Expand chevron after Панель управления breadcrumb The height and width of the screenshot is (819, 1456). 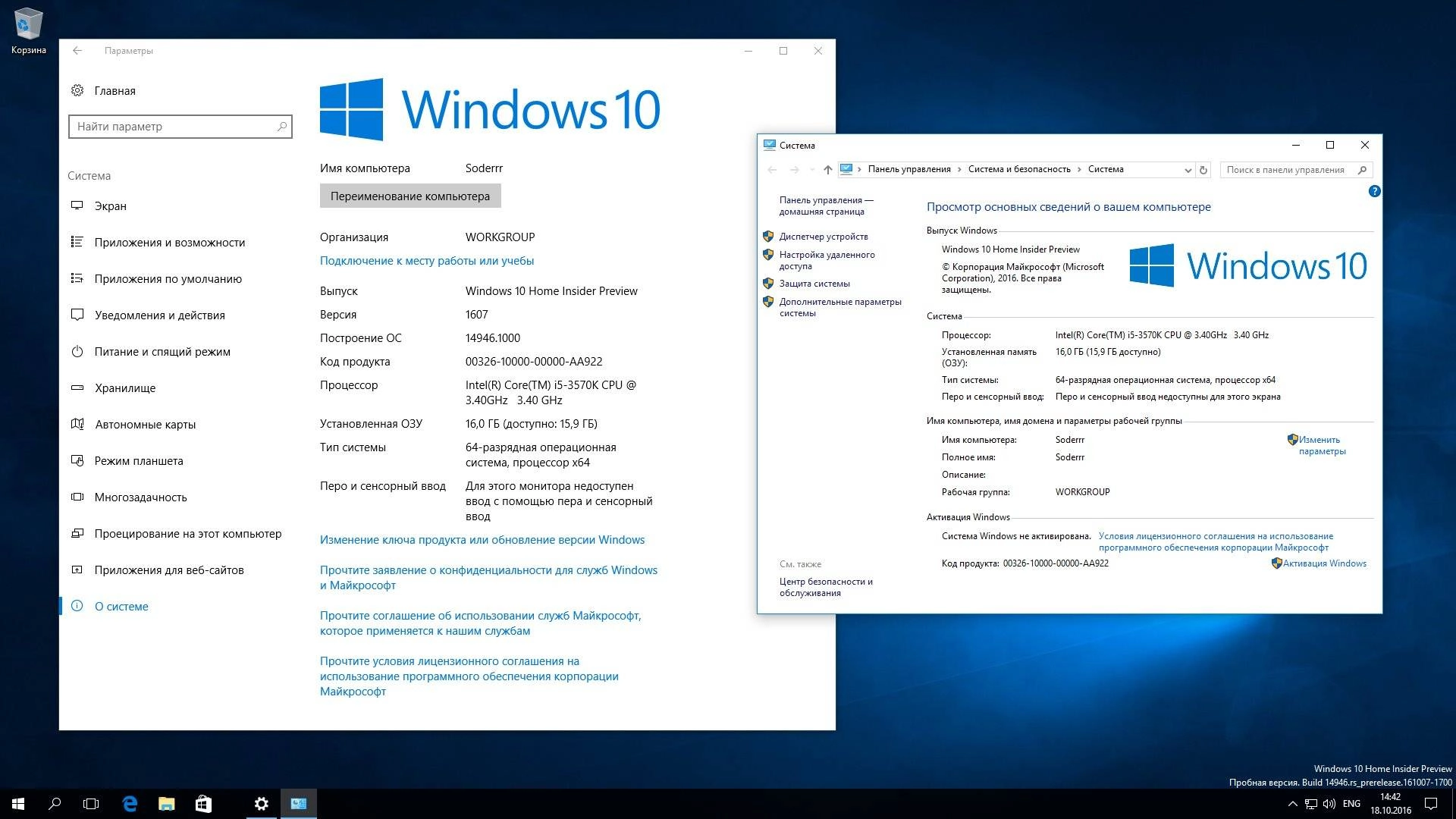(x=959, y=169)
